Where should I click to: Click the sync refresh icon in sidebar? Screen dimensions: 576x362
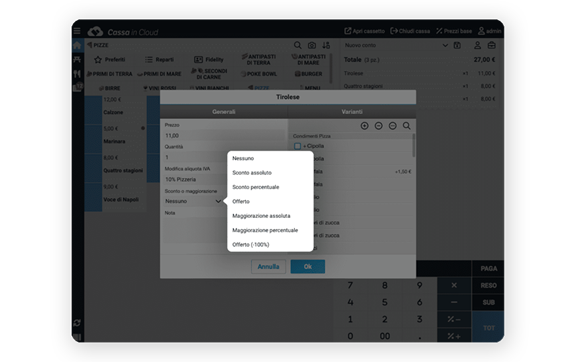tap(77, 323)
